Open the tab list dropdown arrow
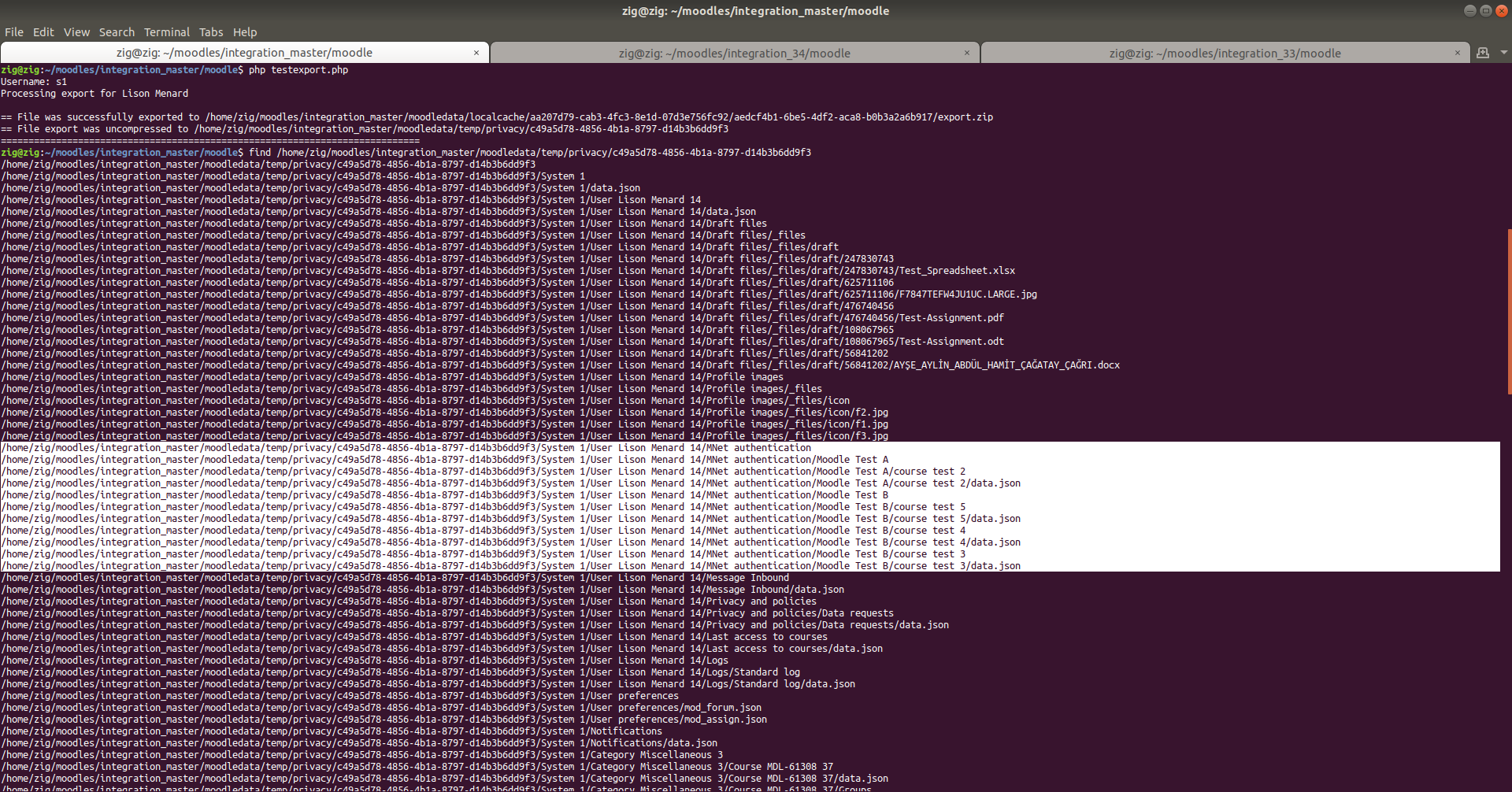Image resolution: width=1512 pixels, height=792 pixels. pos(1504,53)
